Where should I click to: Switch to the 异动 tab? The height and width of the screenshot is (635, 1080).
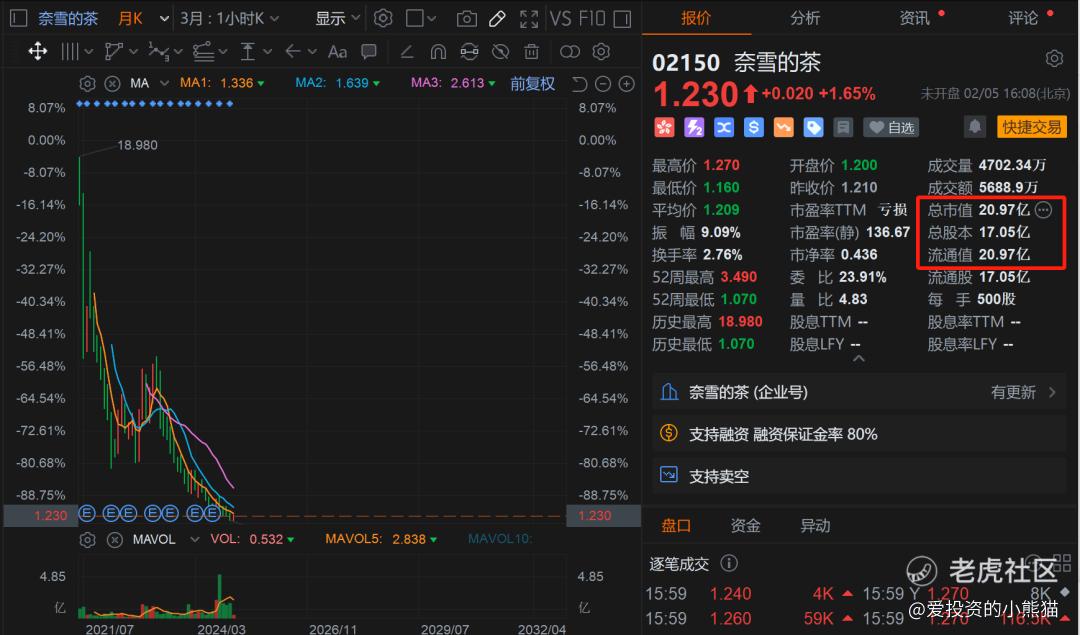click(815, 526)
